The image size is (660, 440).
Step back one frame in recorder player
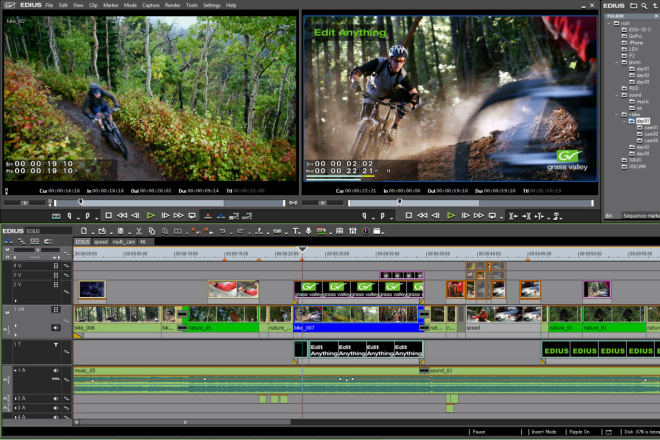[x=436, y=216]
